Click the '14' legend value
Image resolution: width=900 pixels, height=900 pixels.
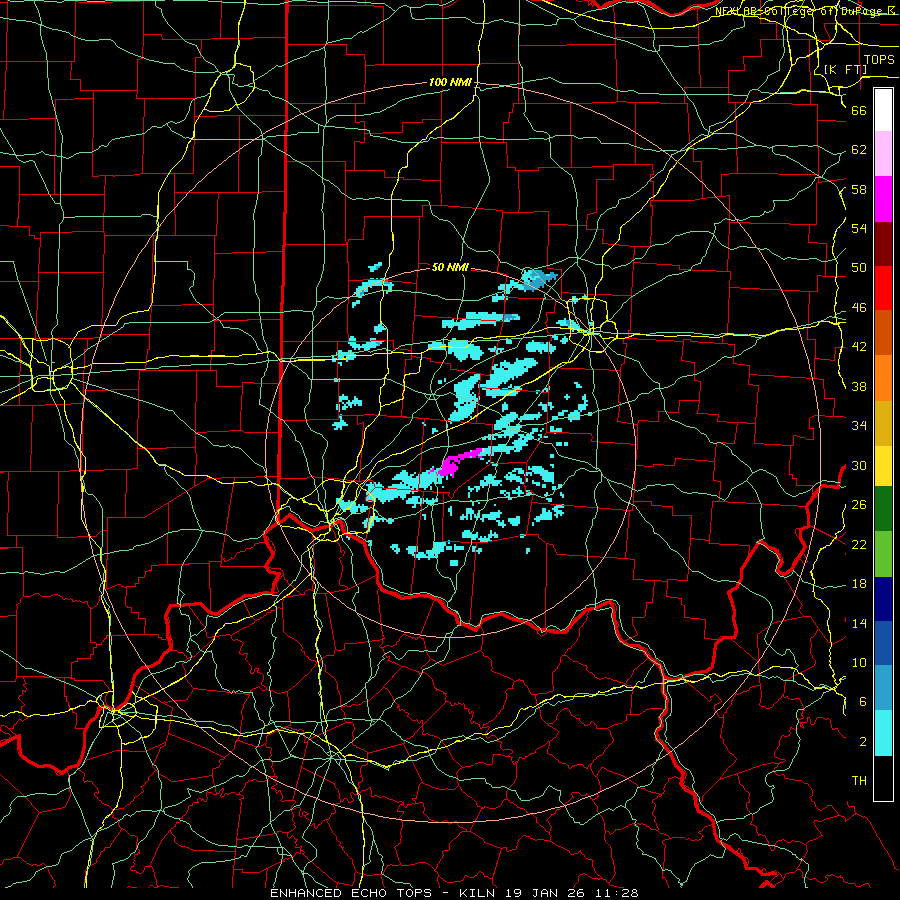(x=859, y=623)
